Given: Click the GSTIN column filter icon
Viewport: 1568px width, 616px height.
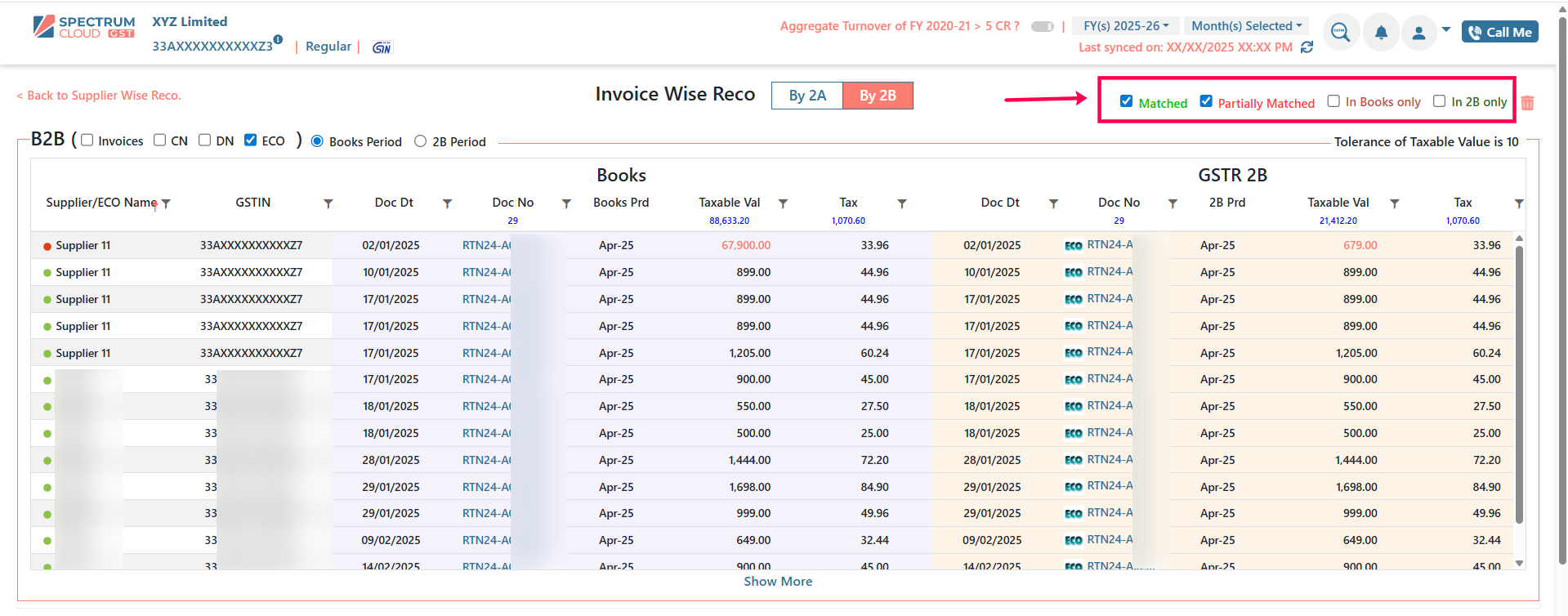Looking at the screenshot, I should tap(328, 203).
